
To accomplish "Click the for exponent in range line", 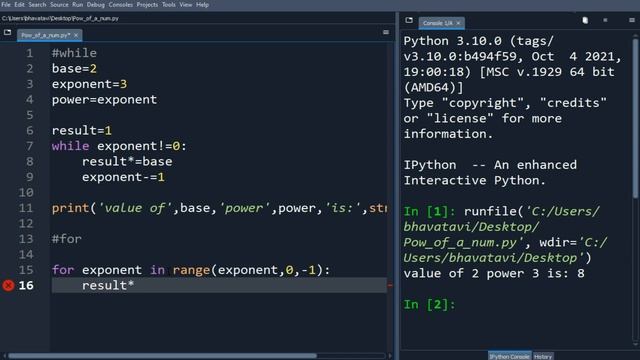I will pos(191,270).
